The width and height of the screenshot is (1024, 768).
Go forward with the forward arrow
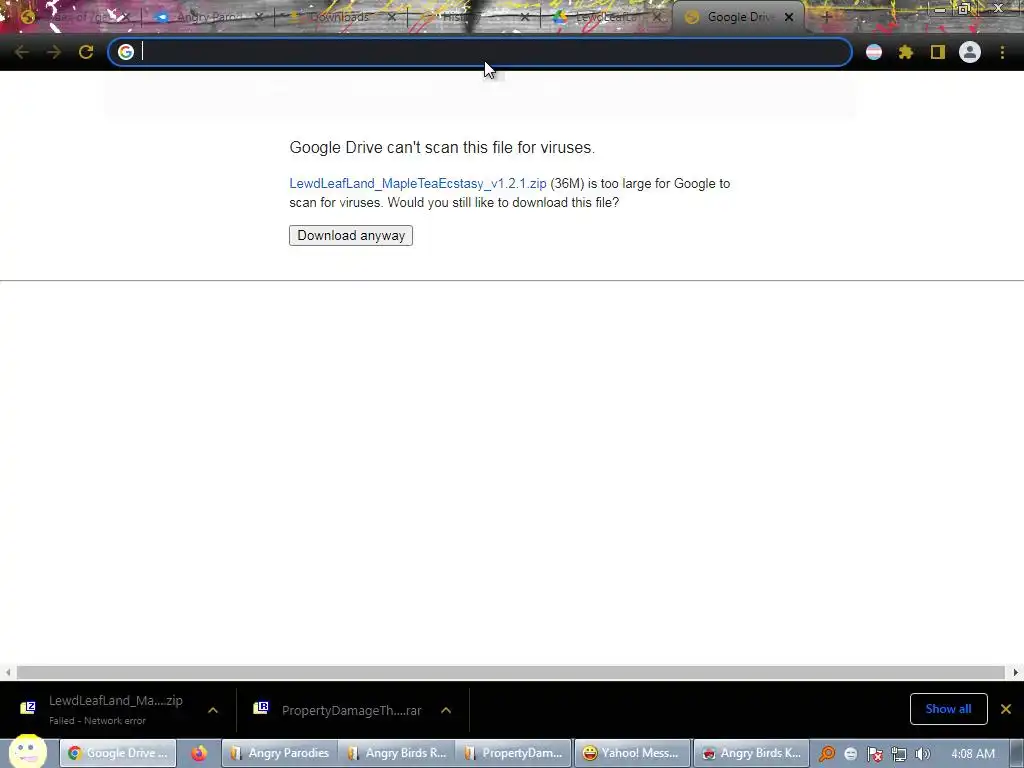[54, 52]
